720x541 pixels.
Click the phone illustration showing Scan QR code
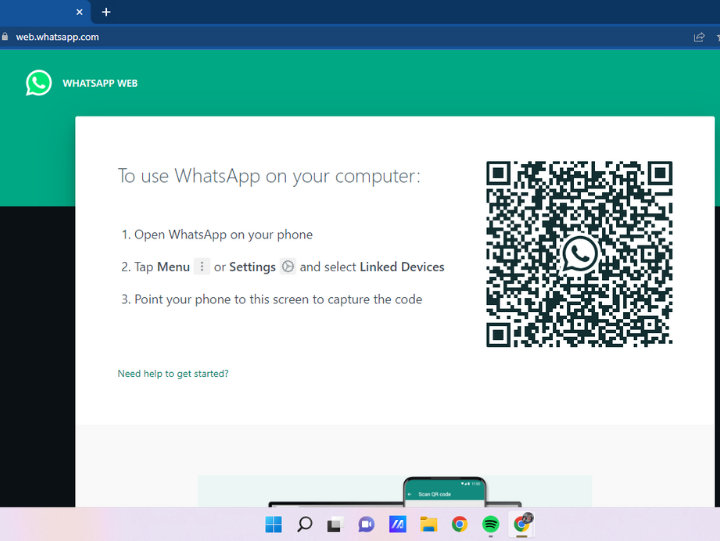444,492
